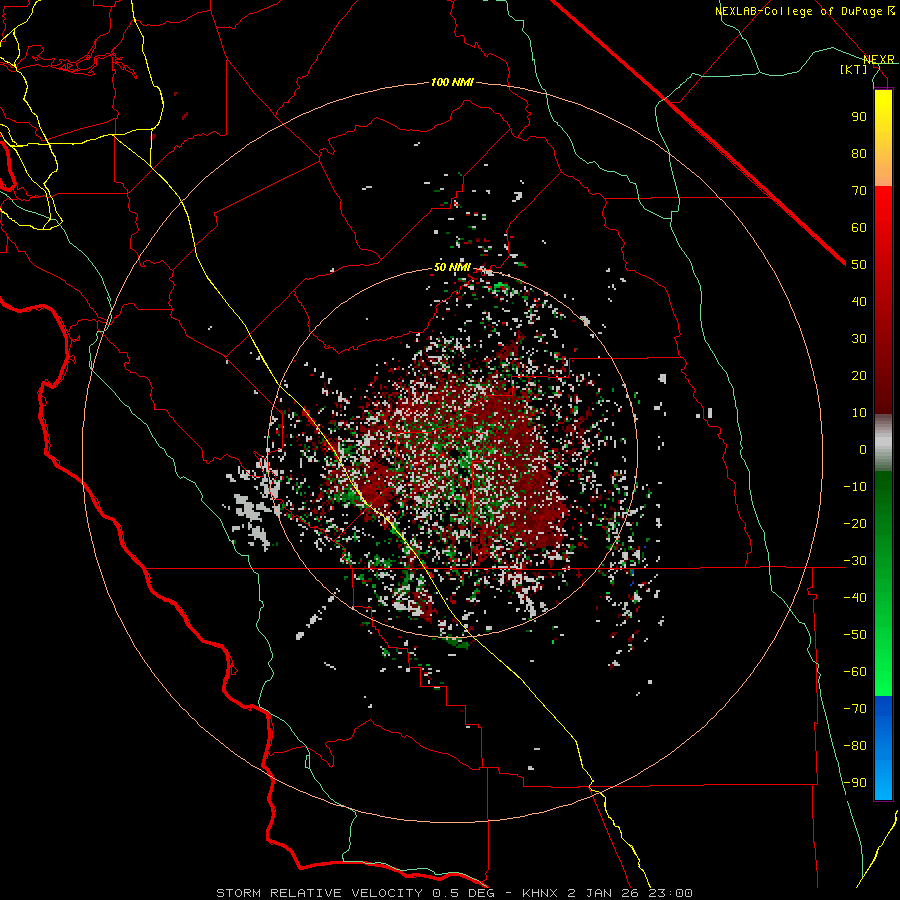Click the 50 value on velocity scale

(859, 265)
